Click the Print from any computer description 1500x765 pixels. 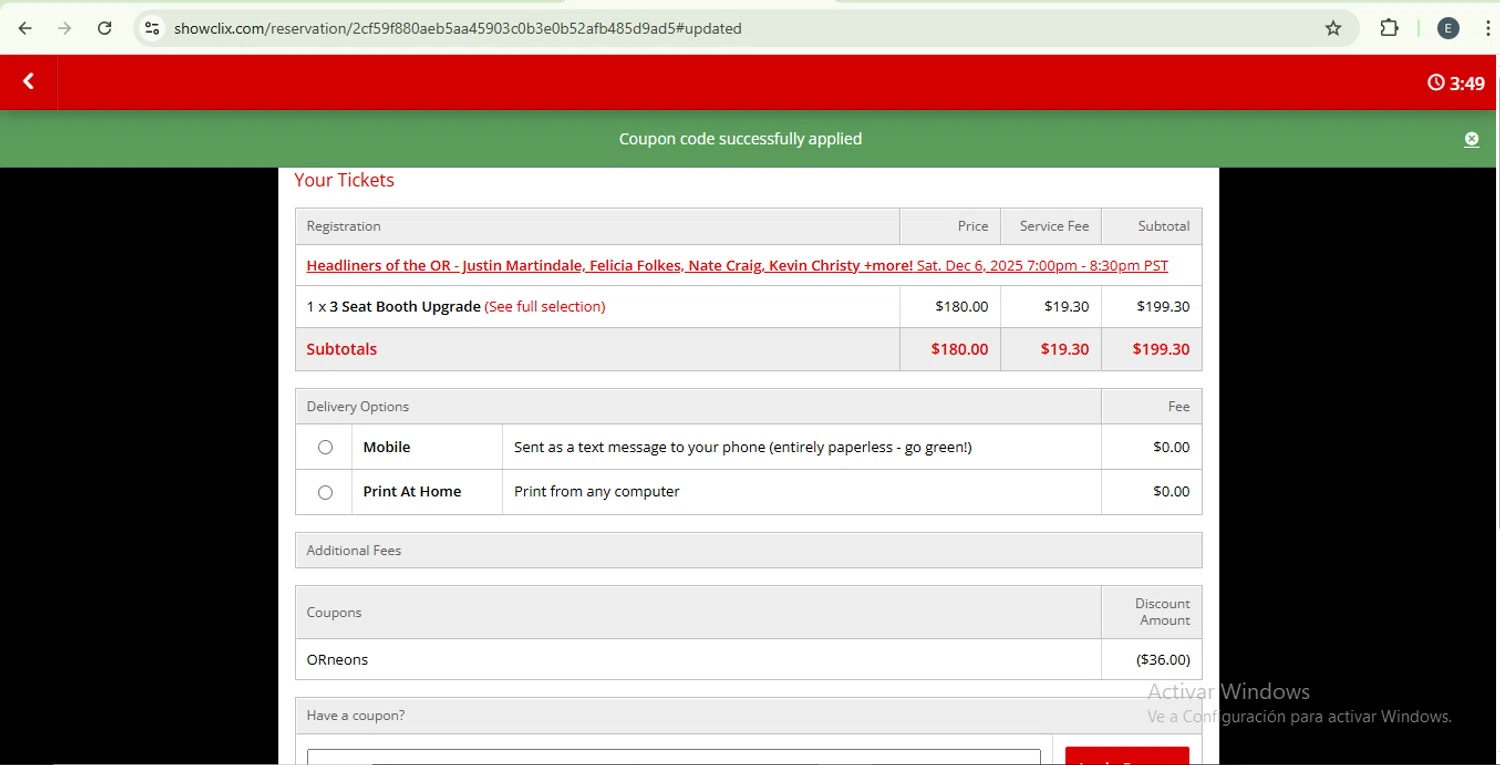[x=597, y=492]
